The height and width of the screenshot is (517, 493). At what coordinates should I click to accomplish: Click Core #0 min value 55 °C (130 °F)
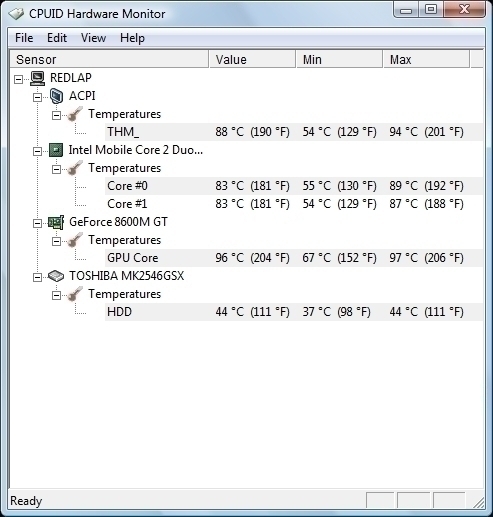339,186
